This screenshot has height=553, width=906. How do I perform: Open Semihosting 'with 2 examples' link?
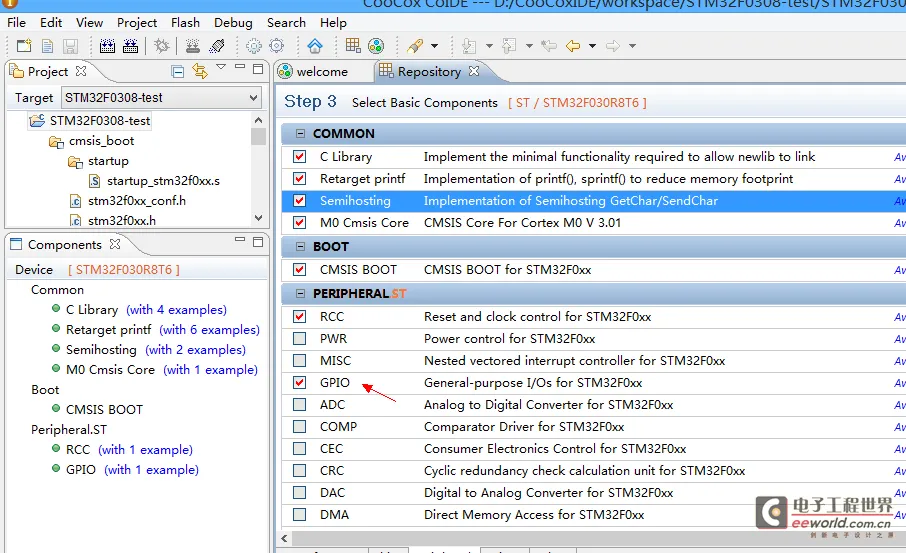pyautogui.click(x=195, y=350)
